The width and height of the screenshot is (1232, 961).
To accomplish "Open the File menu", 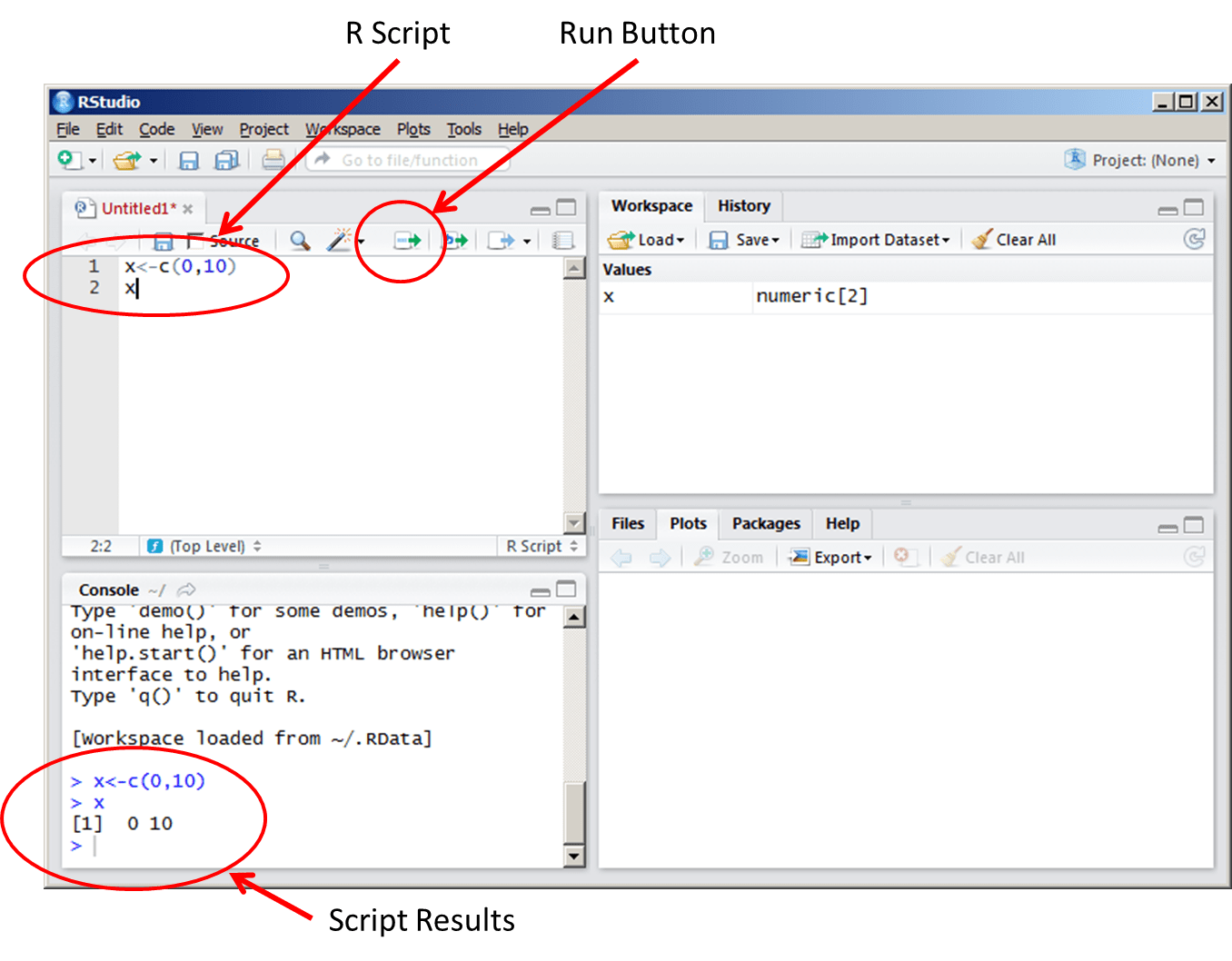I will click(x=68, y=129).
